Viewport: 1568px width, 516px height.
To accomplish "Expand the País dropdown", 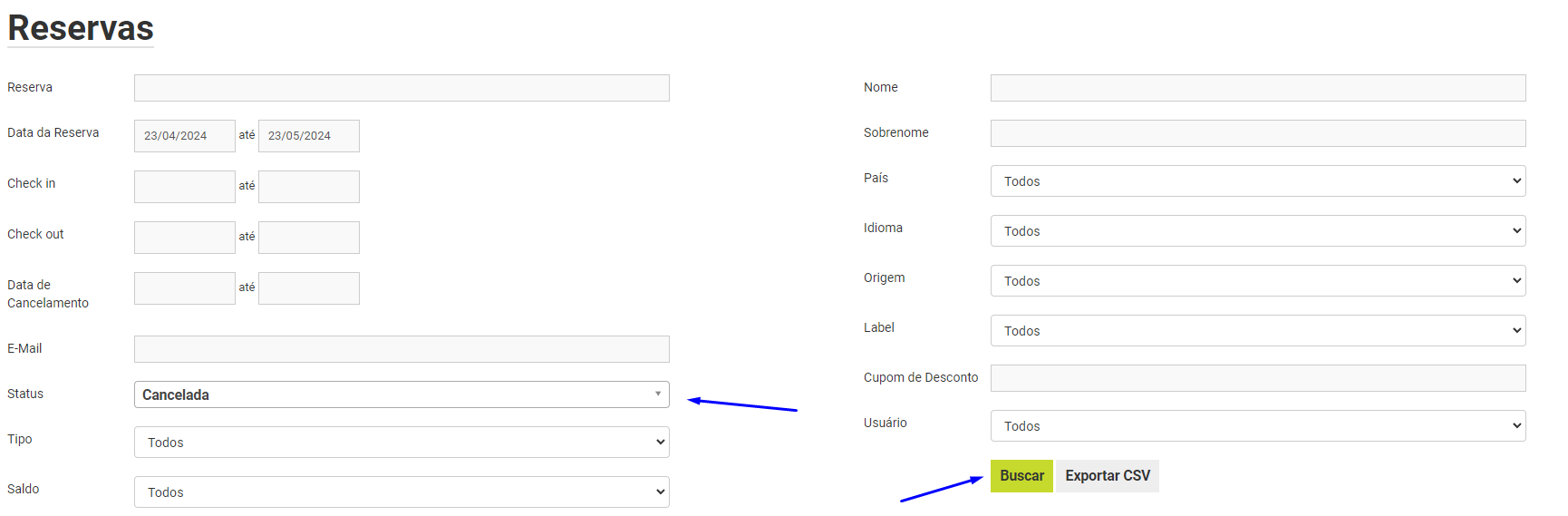I will [1258, 180].
